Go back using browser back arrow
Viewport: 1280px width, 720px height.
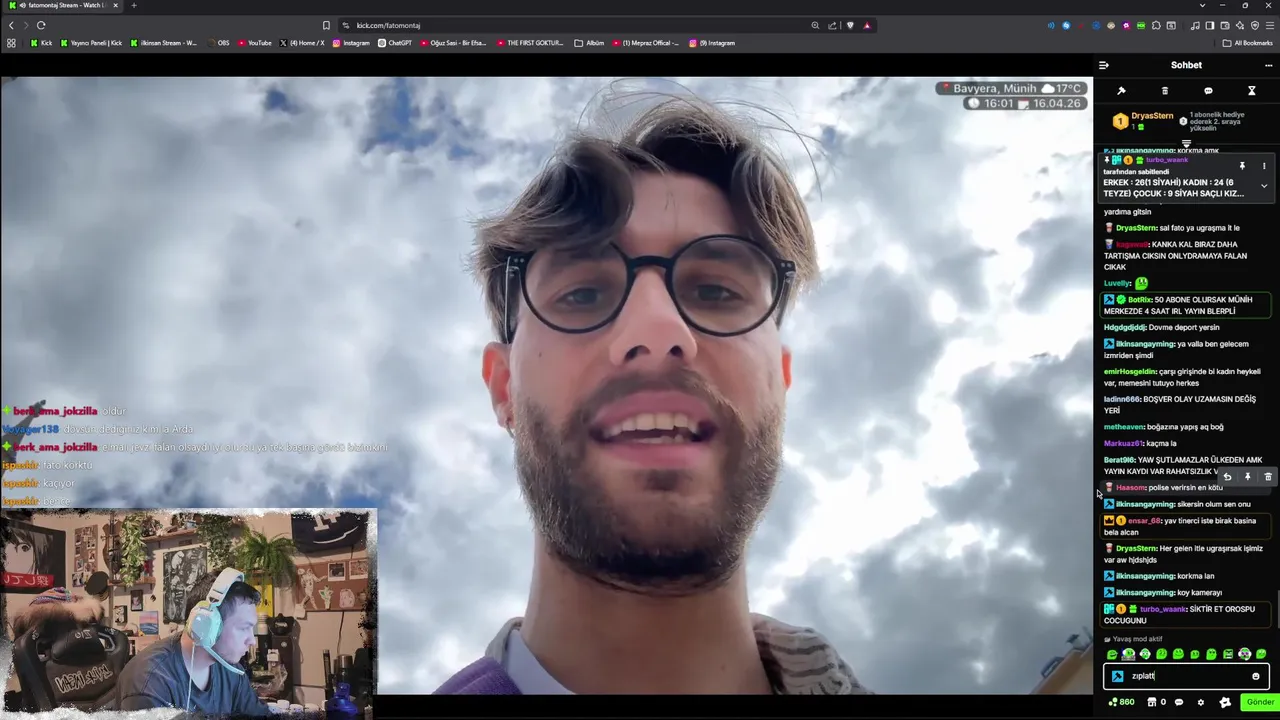(x=11, y=25)
